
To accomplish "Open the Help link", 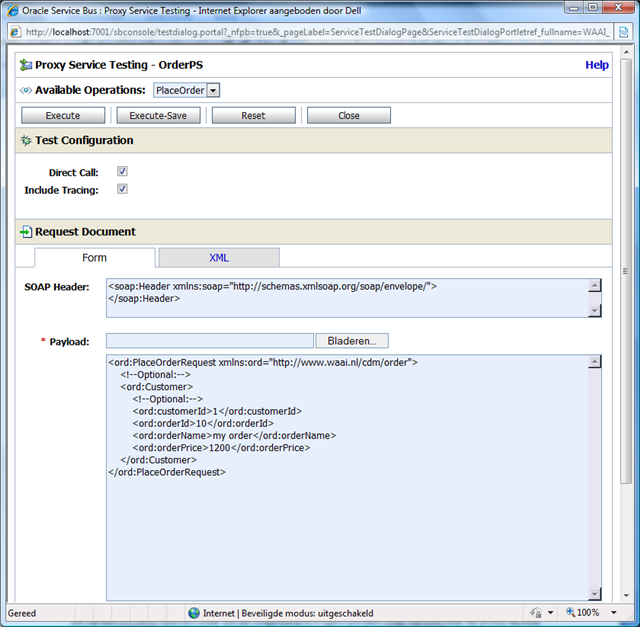I will [597, 65].
